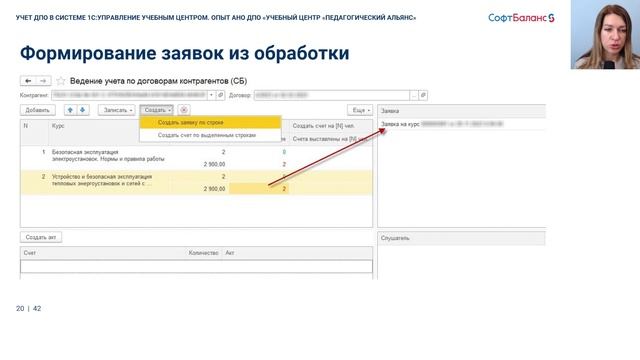Click into the Договор input field

pyautogui.click(x=332, y=95)
